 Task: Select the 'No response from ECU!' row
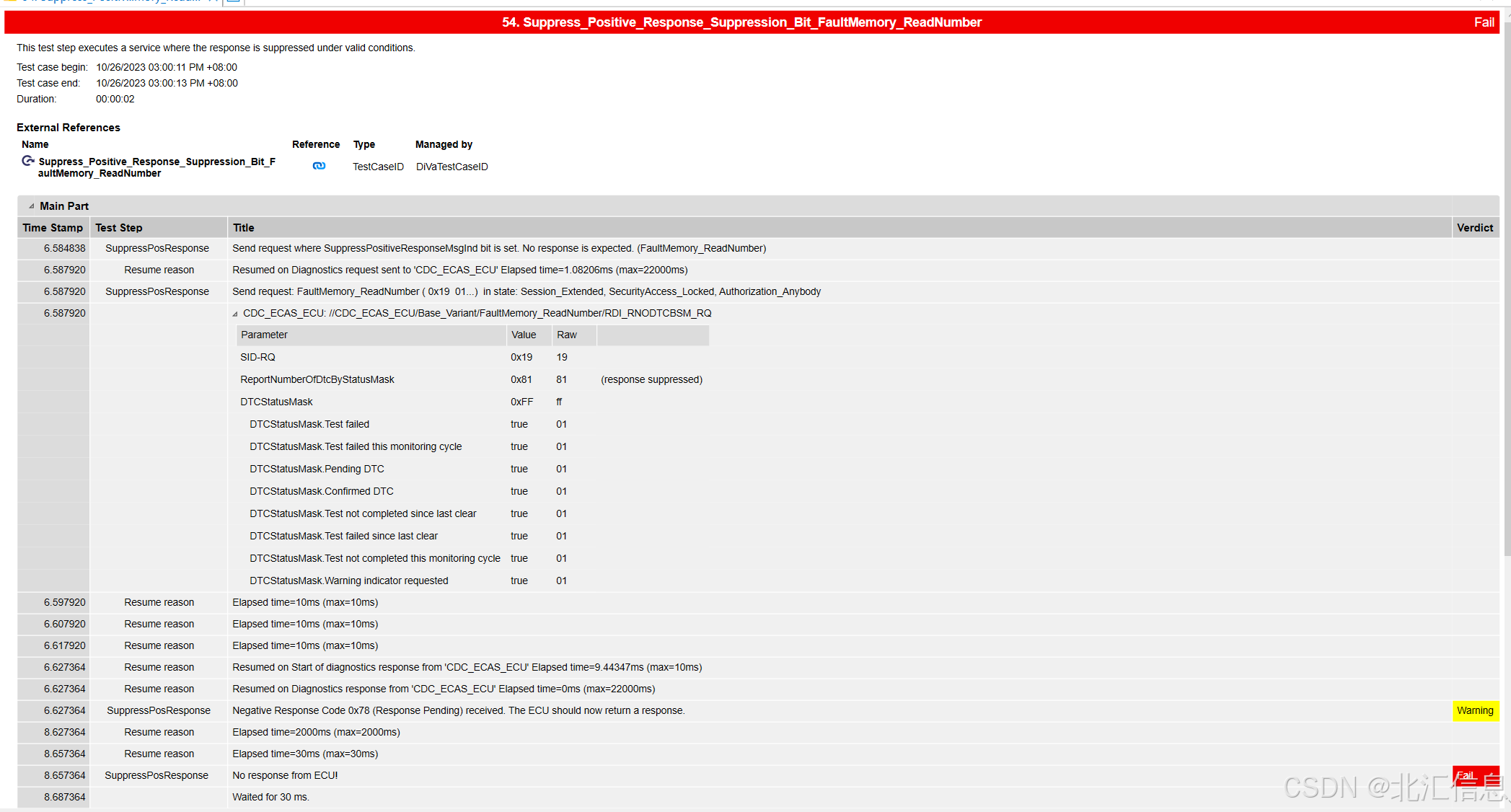[285, 775]
